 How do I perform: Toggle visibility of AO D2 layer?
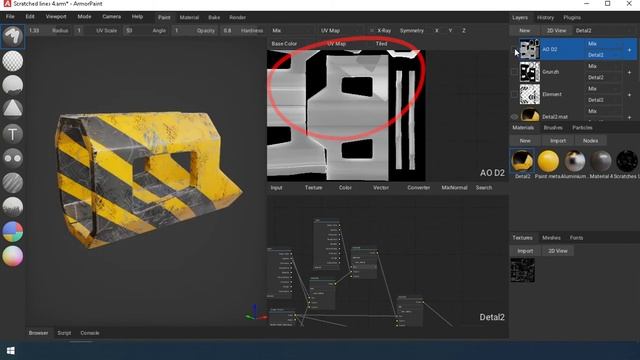[x=514, y=50]
